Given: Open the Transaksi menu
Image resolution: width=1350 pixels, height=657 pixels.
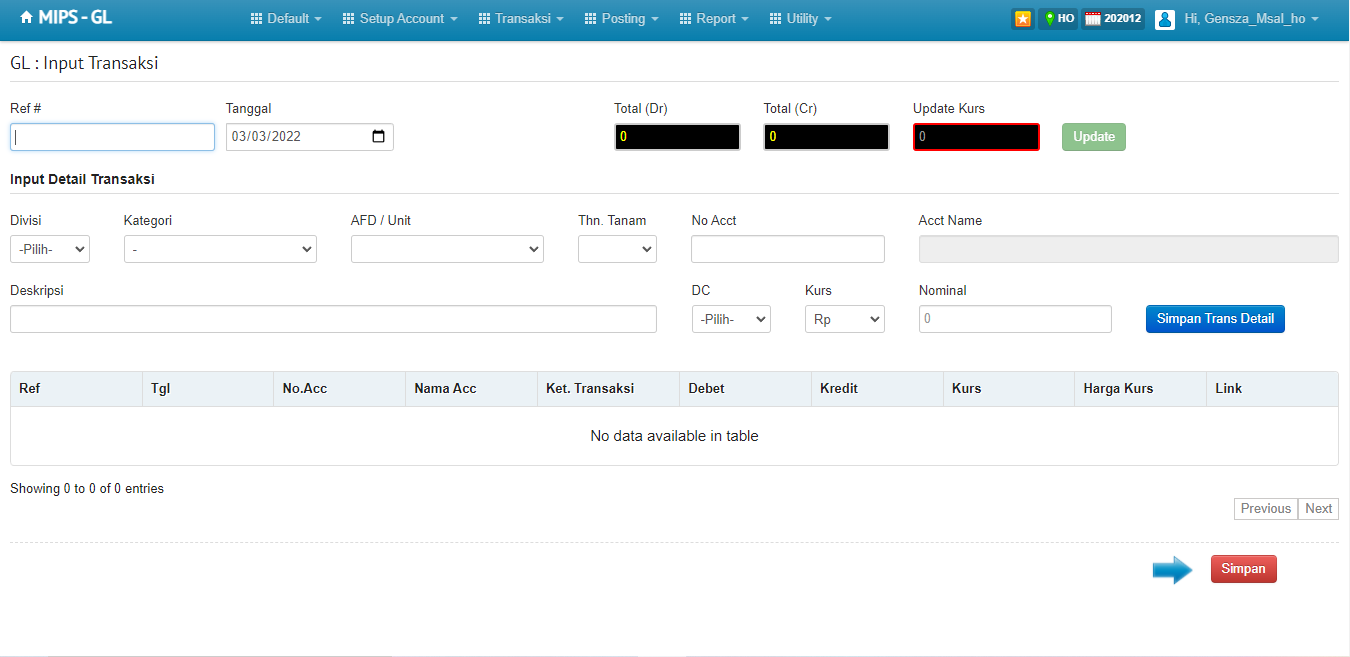Looking at the screenshot, I should pyautogui.click(x=521, y=18).
